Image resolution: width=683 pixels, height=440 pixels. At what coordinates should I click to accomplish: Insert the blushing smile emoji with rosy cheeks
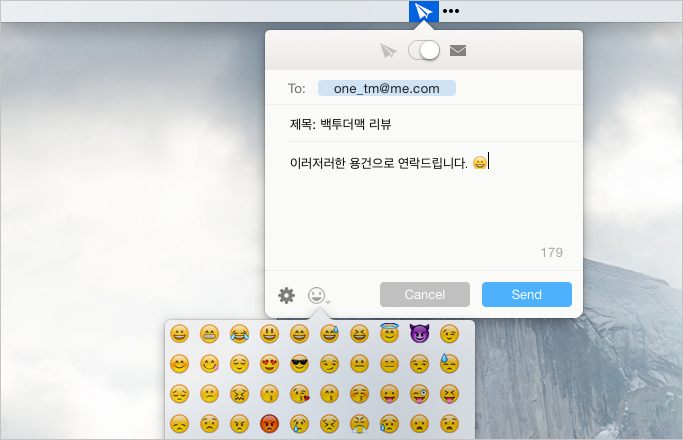(179, 364)
